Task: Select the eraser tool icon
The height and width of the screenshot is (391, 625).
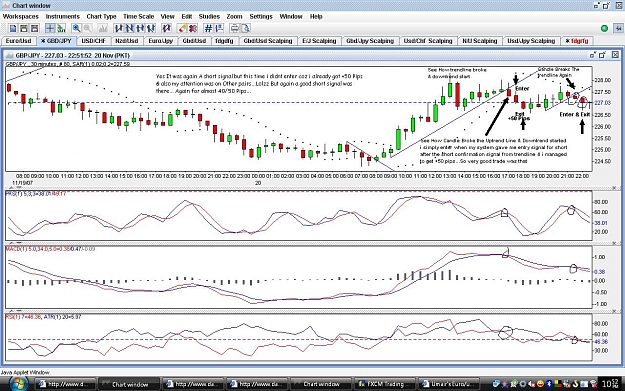Action: 182,28
